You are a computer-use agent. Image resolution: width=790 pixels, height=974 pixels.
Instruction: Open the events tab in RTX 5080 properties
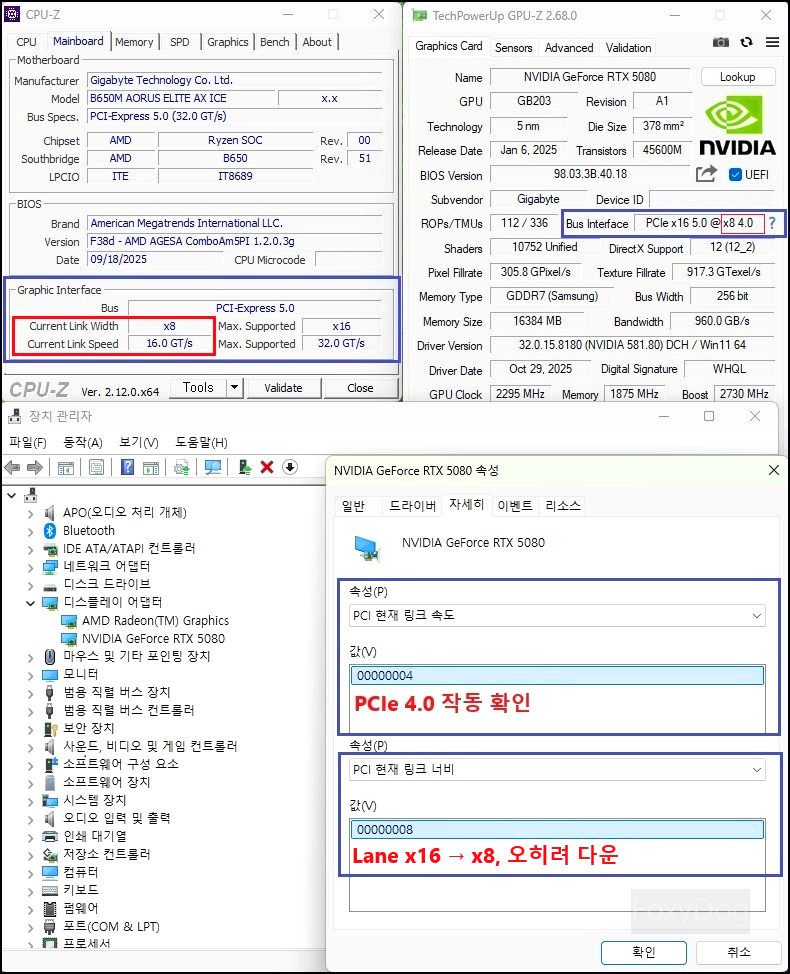[x=515, y=506]
